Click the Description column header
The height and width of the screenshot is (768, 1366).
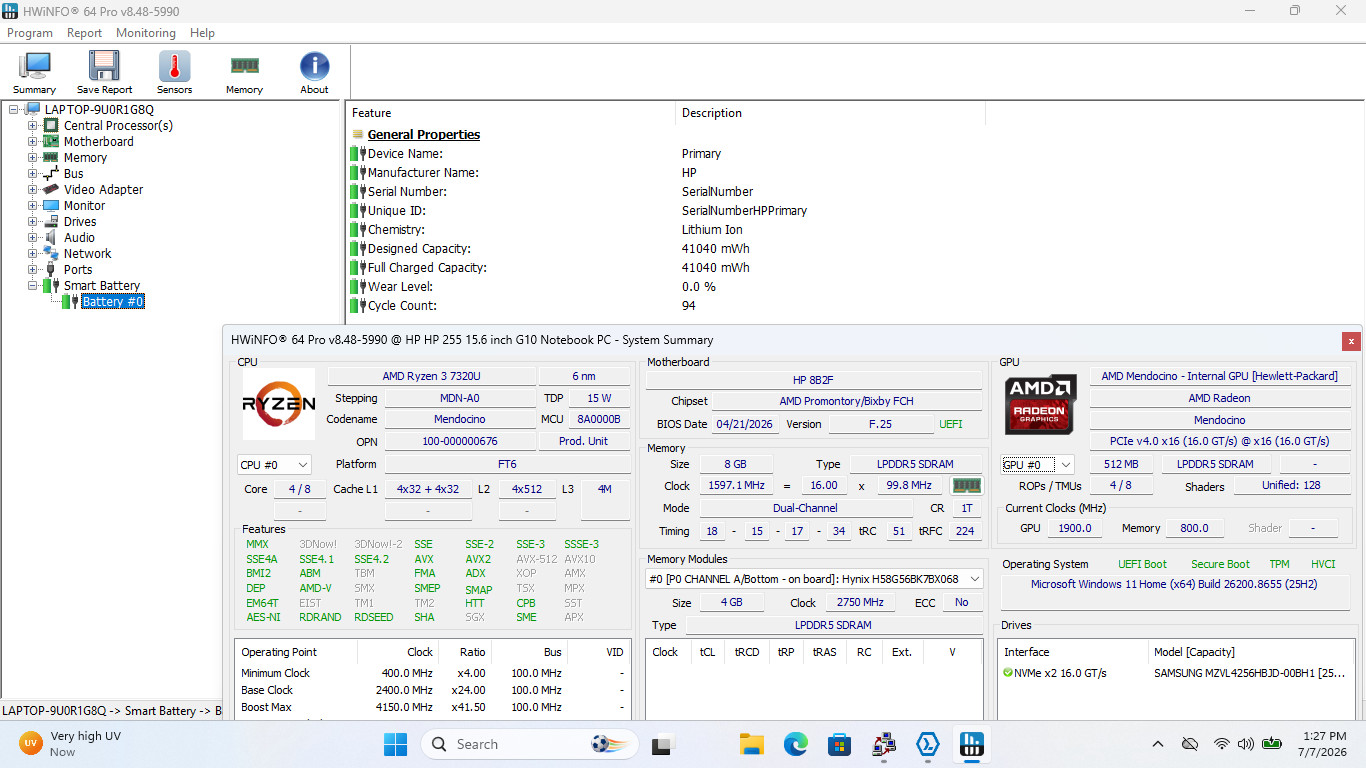(x=830, y=113)
